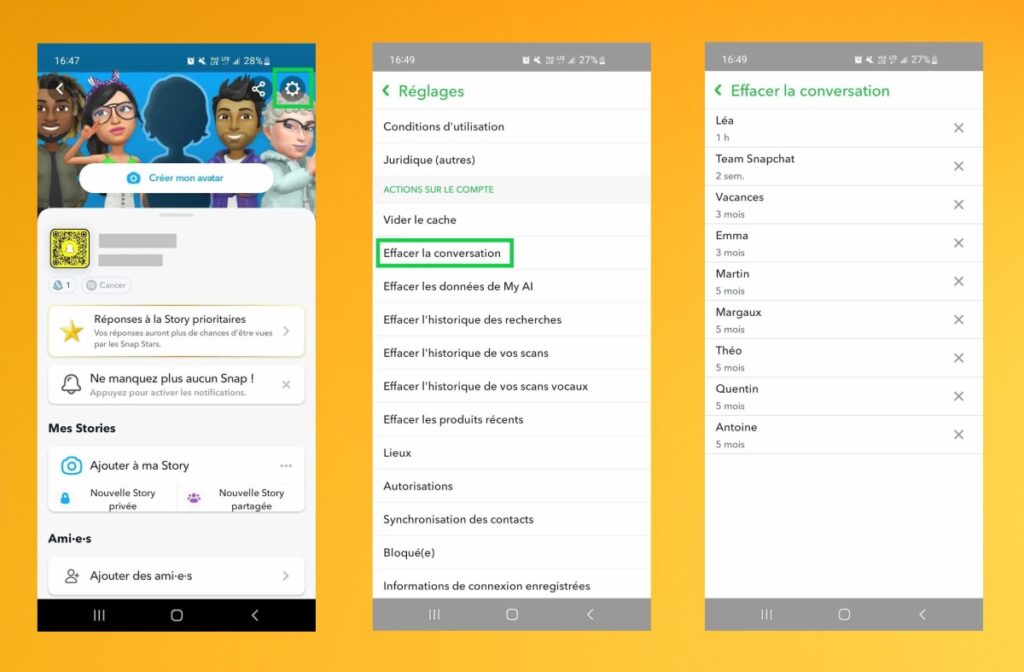The width and height of the screenshot is (1024, 672).
Task: Tap the snap score badge showing 1
Action: (62, 285)
